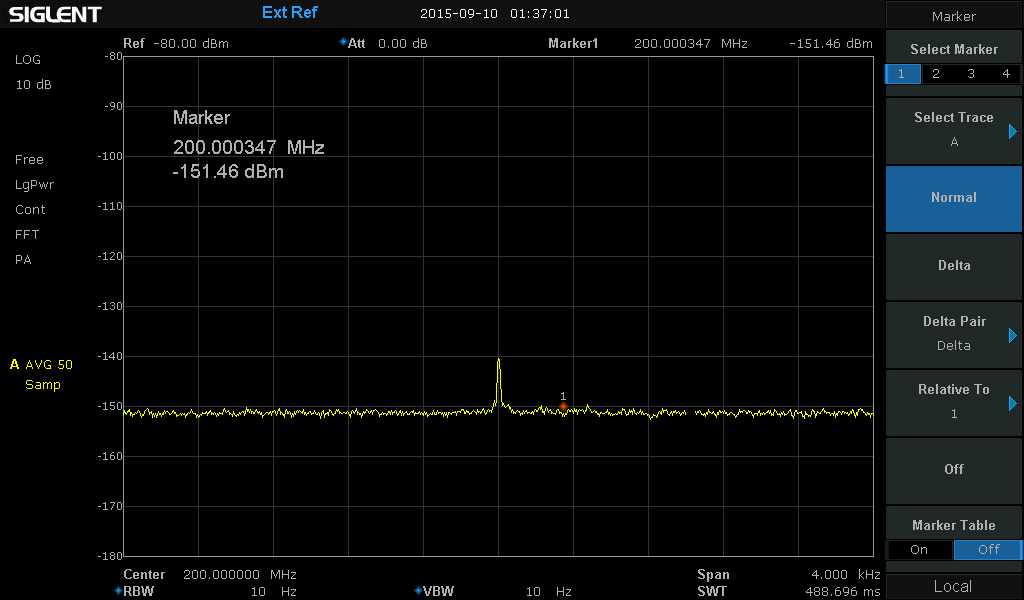The image size is (1024, 600).
Task: Click the yellow trace A indicator
Action: click(14, 364)
